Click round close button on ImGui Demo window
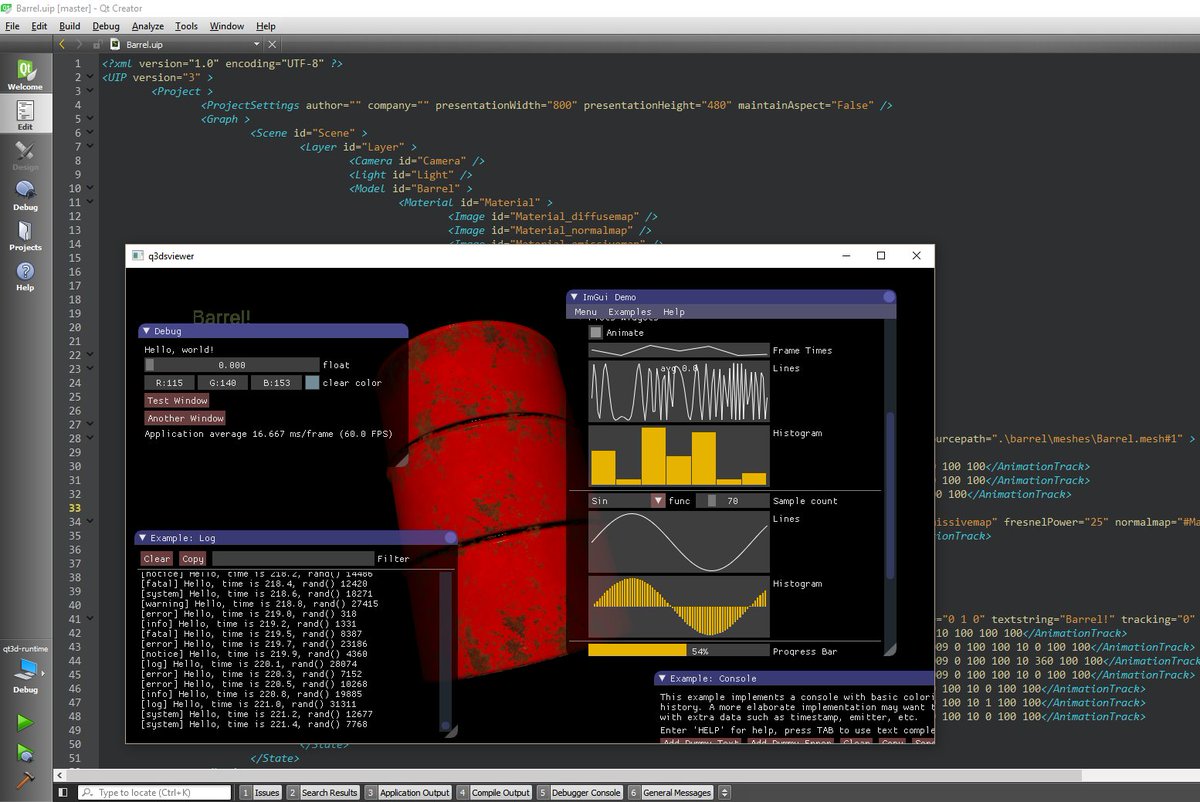The width and height of the screenshot is (1200, 802). pos(888,297)
